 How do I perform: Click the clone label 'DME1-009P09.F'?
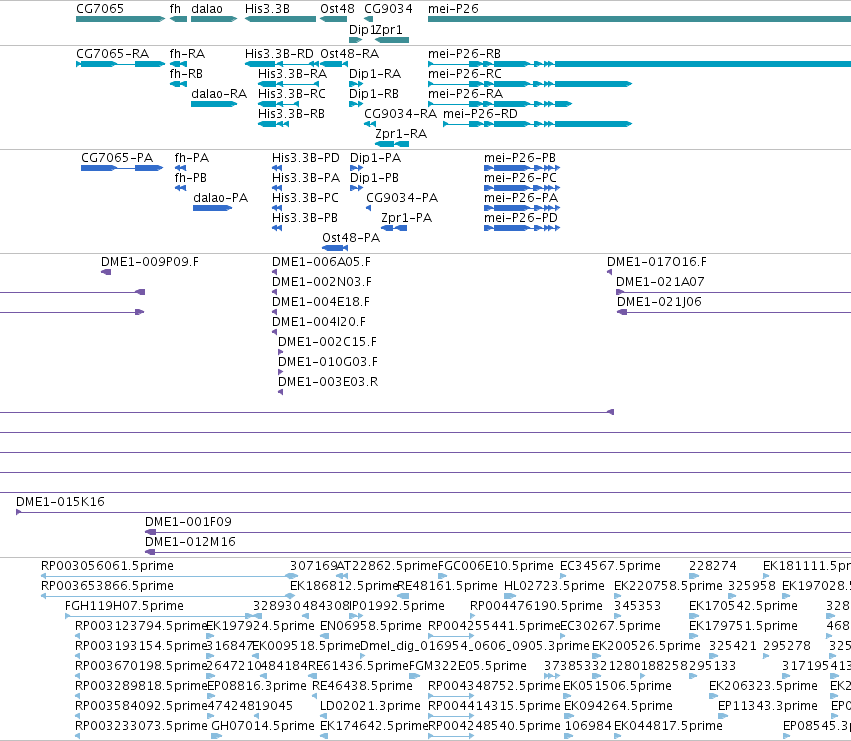(150, 262)
